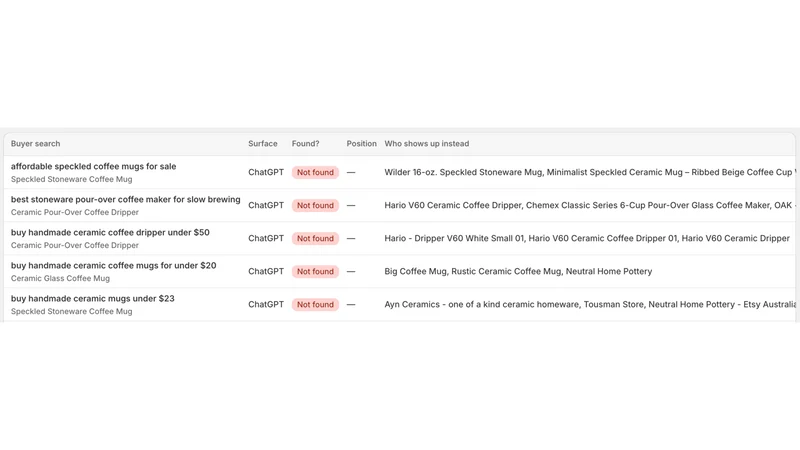
Task: Click ChatGPT surface in best stoneware row
Action: (266, 205)
